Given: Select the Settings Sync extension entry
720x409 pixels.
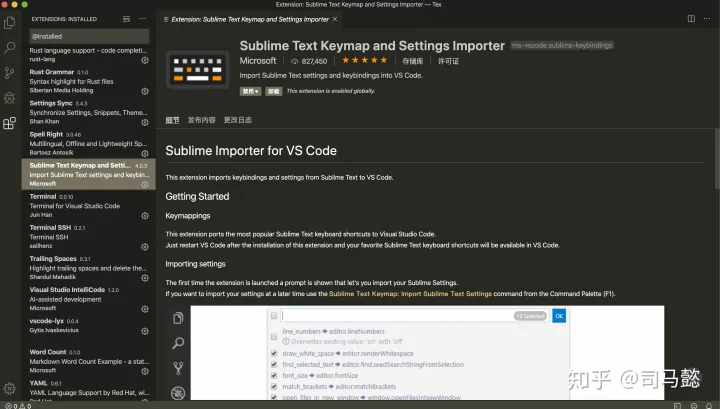Looking at the screenshot, I should coord(89,112).
